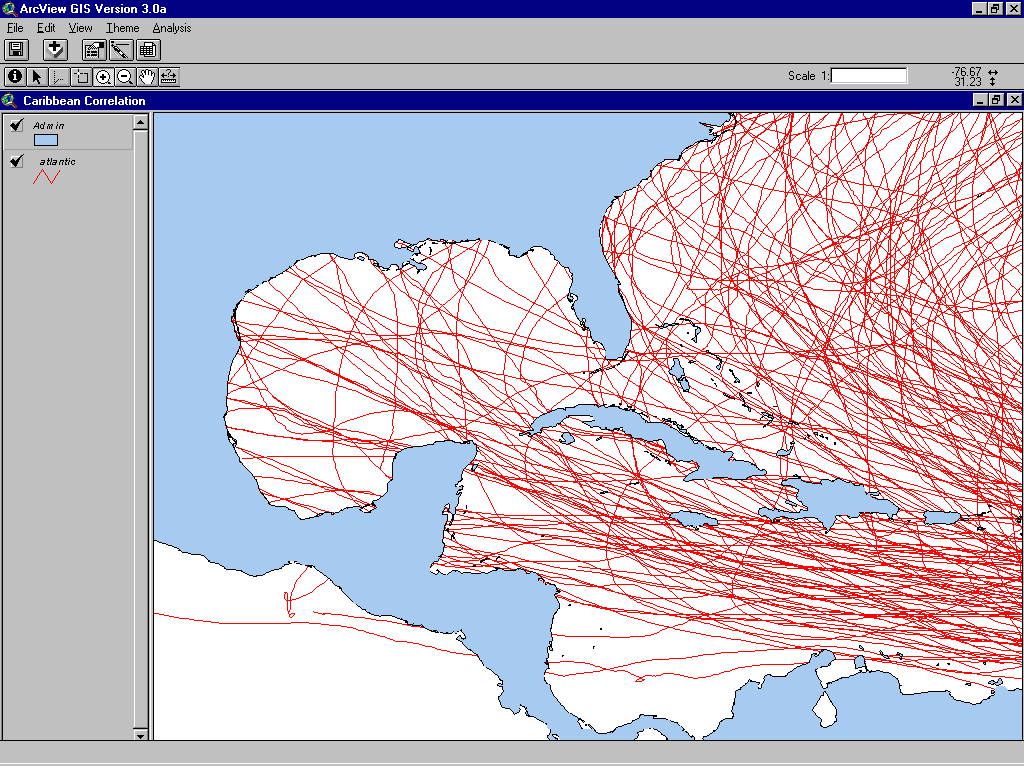The image size is (1024, 768).
Task: Open the Theme menu
Action: [122, 28]
